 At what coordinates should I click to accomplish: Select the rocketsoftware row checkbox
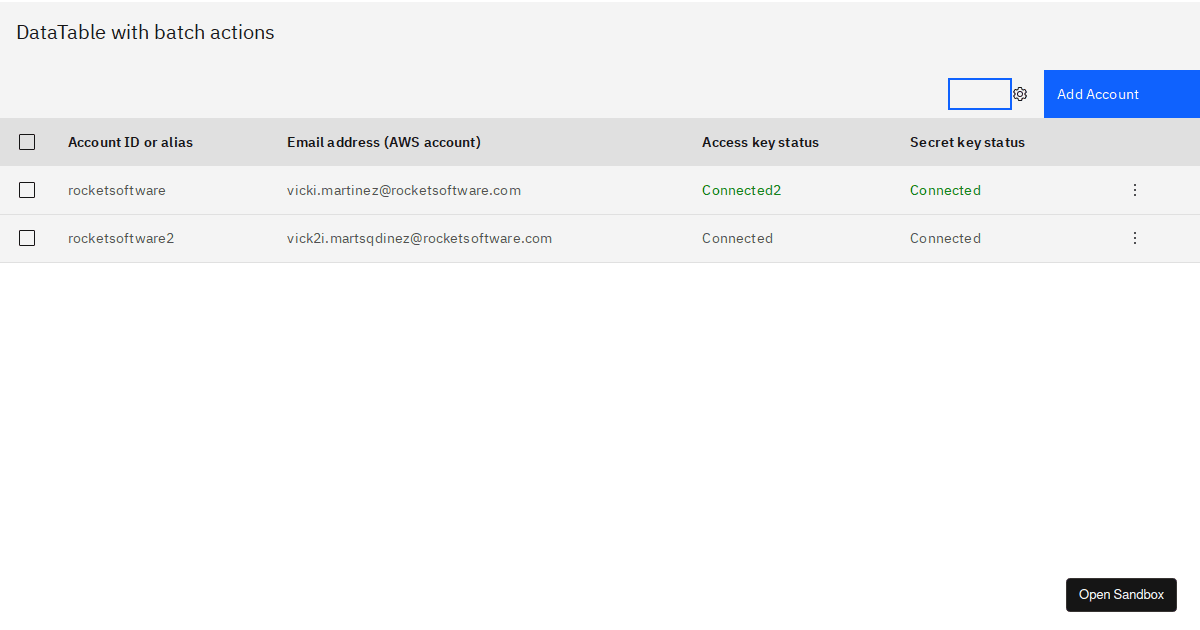[x=27, y=190]
